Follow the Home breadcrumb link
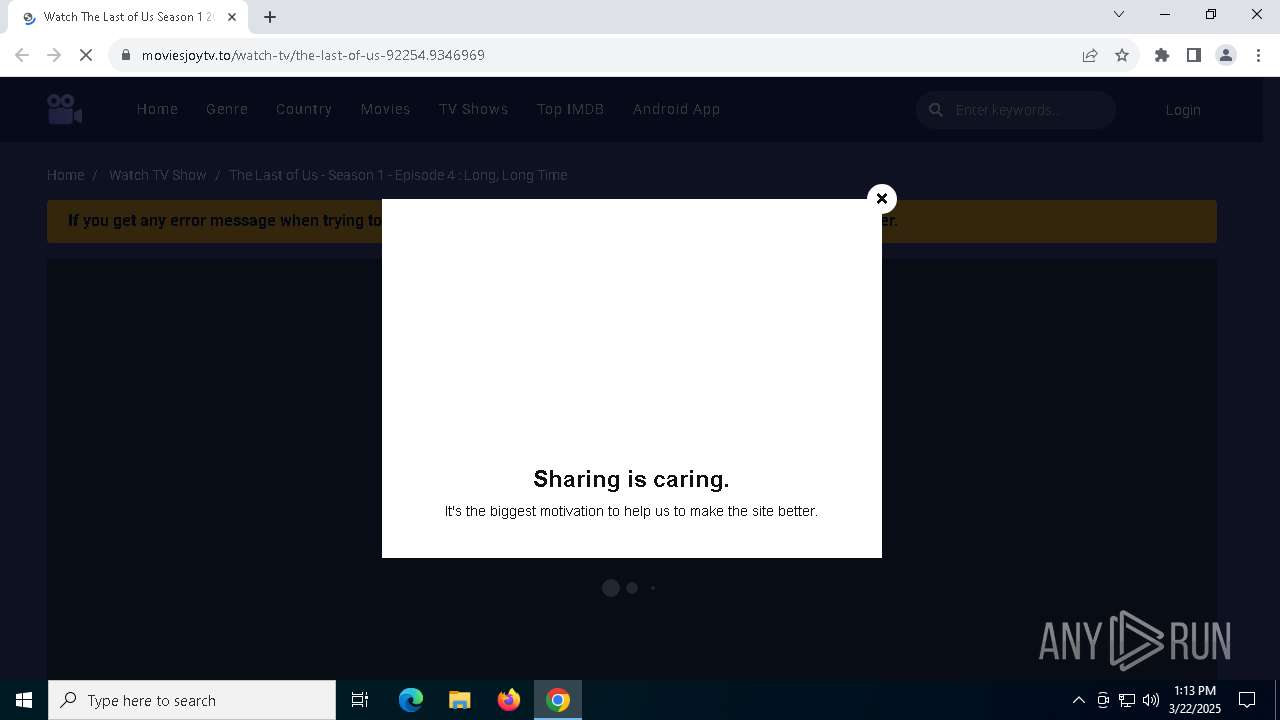The width and height of the screenshot is (1280, 720). [x=66, y=175]
